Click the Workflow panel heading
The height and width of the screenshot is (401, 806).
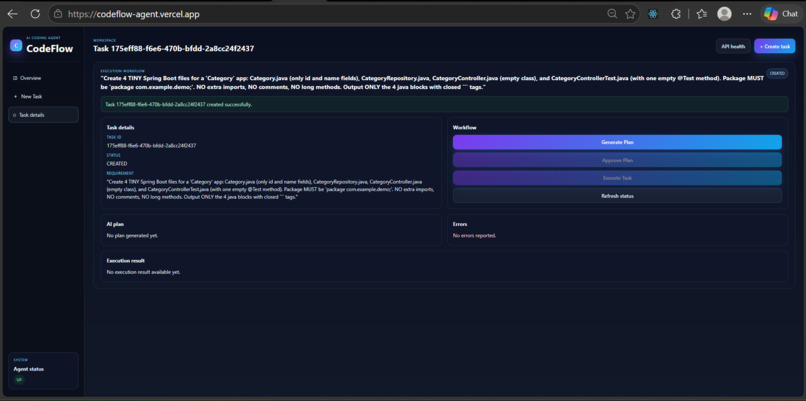pyautogui.click(x=464, y=127)
